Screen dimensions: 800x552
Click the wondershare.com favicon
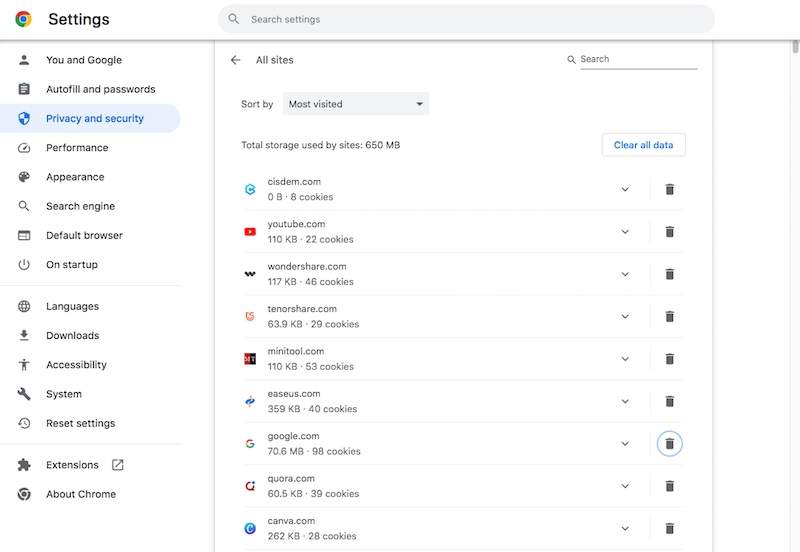pyautogui.click(x=250, y=274)
